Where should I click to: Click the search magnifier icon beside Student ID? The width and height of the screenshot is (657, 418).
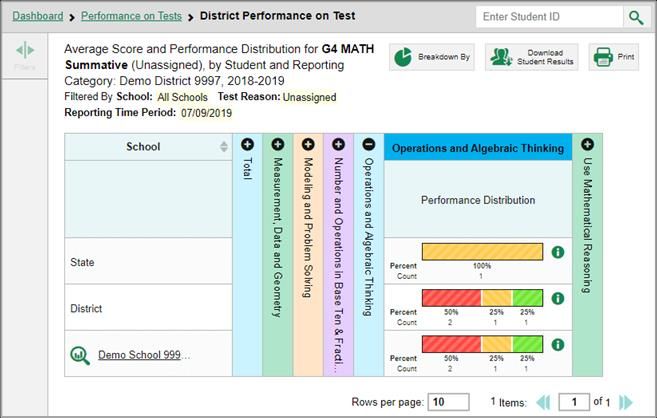[x=636, y=17]
